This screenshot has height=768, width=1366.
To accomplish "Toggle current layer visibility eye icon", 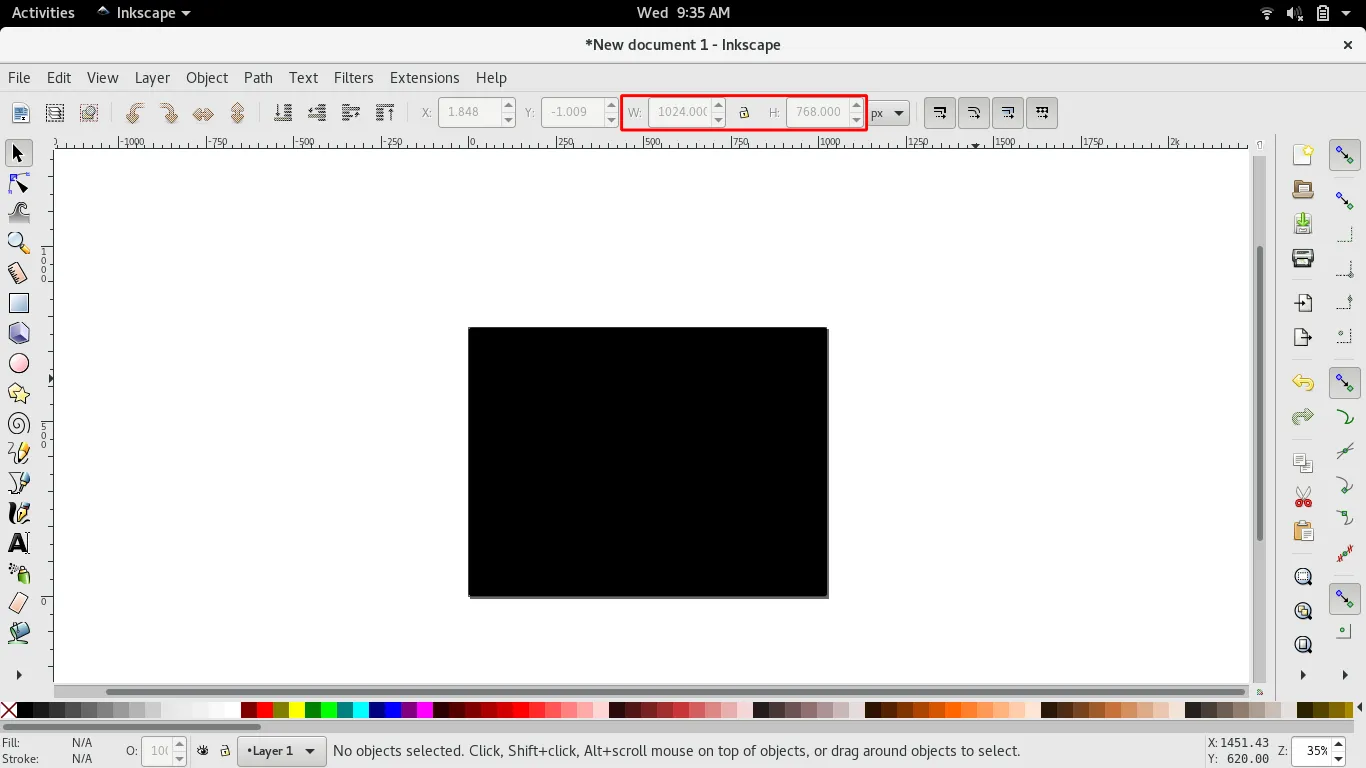I will (x=203, y=751).
